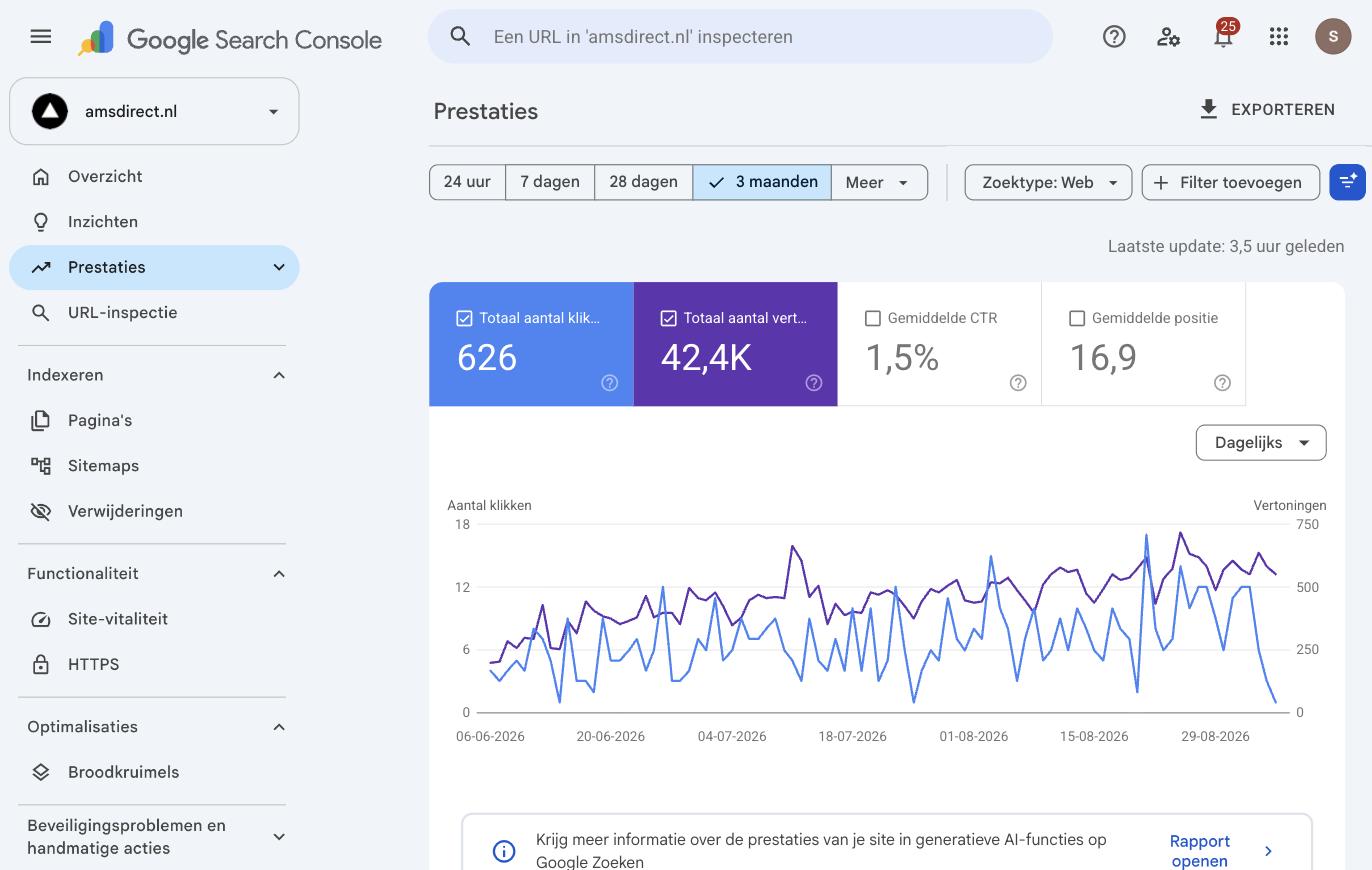Click the Overzicht home icon
This screenshot has height=870, width=1372.
41,177
